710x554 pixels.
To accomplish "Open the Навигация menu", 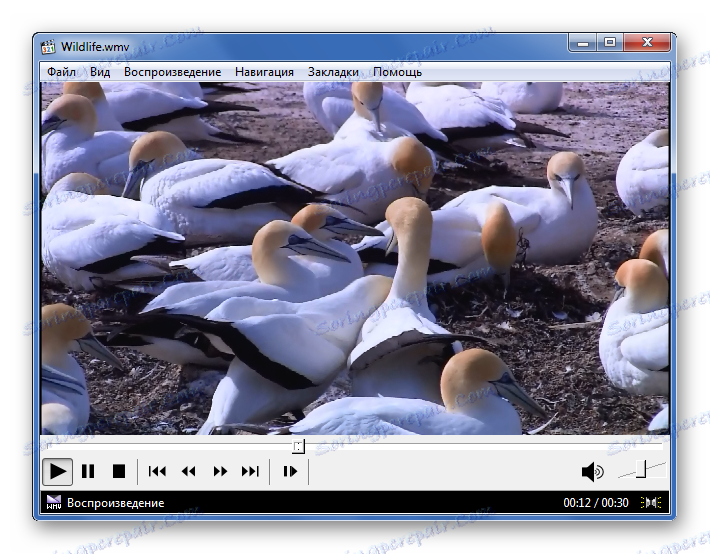I will (264, 72).
